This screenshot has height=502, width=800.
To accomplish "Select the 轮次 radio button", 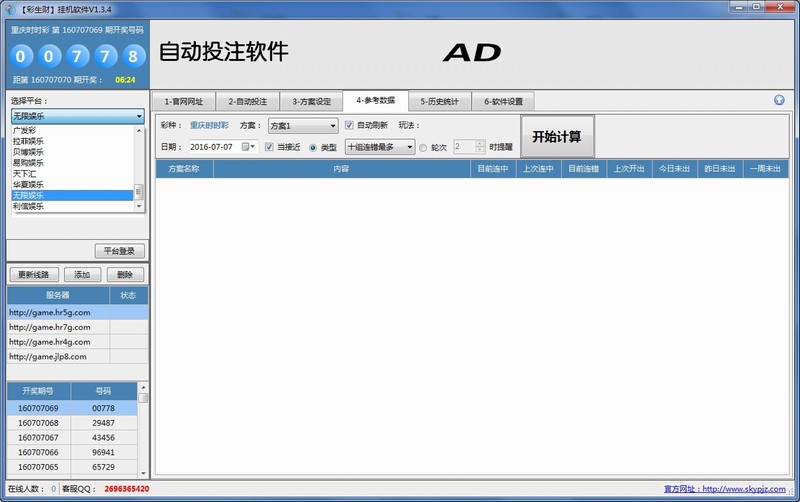I will (x=423, y=147).
